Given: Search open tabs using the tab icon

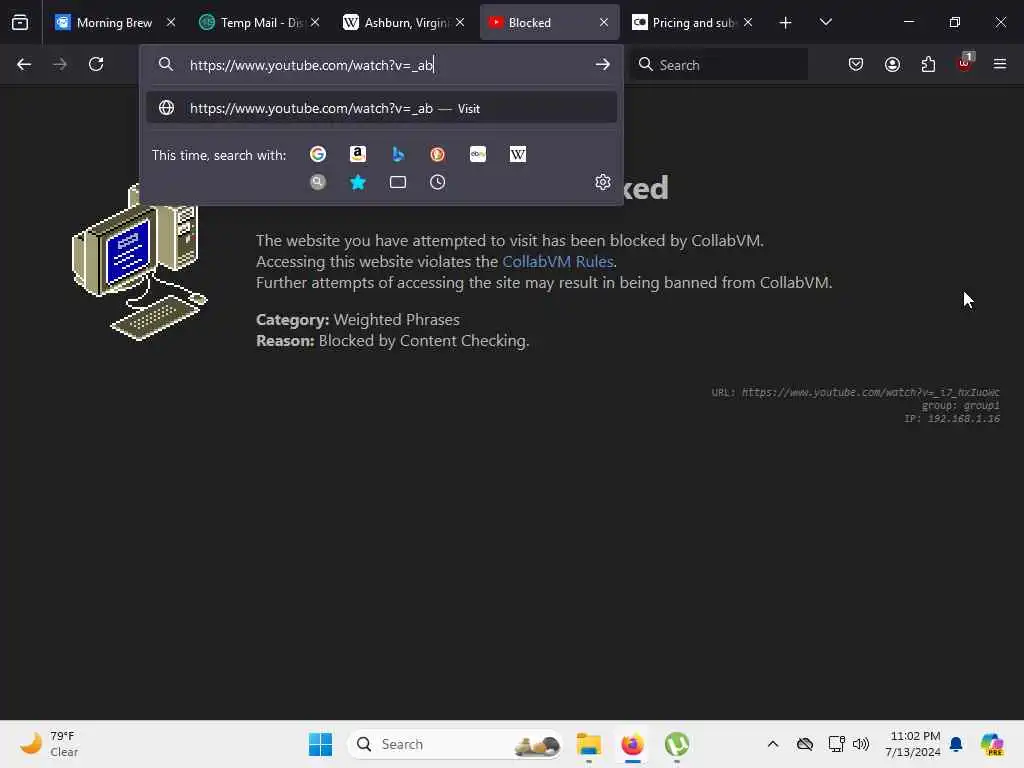Looking at the screenshot, I should (x=398, y=182).
